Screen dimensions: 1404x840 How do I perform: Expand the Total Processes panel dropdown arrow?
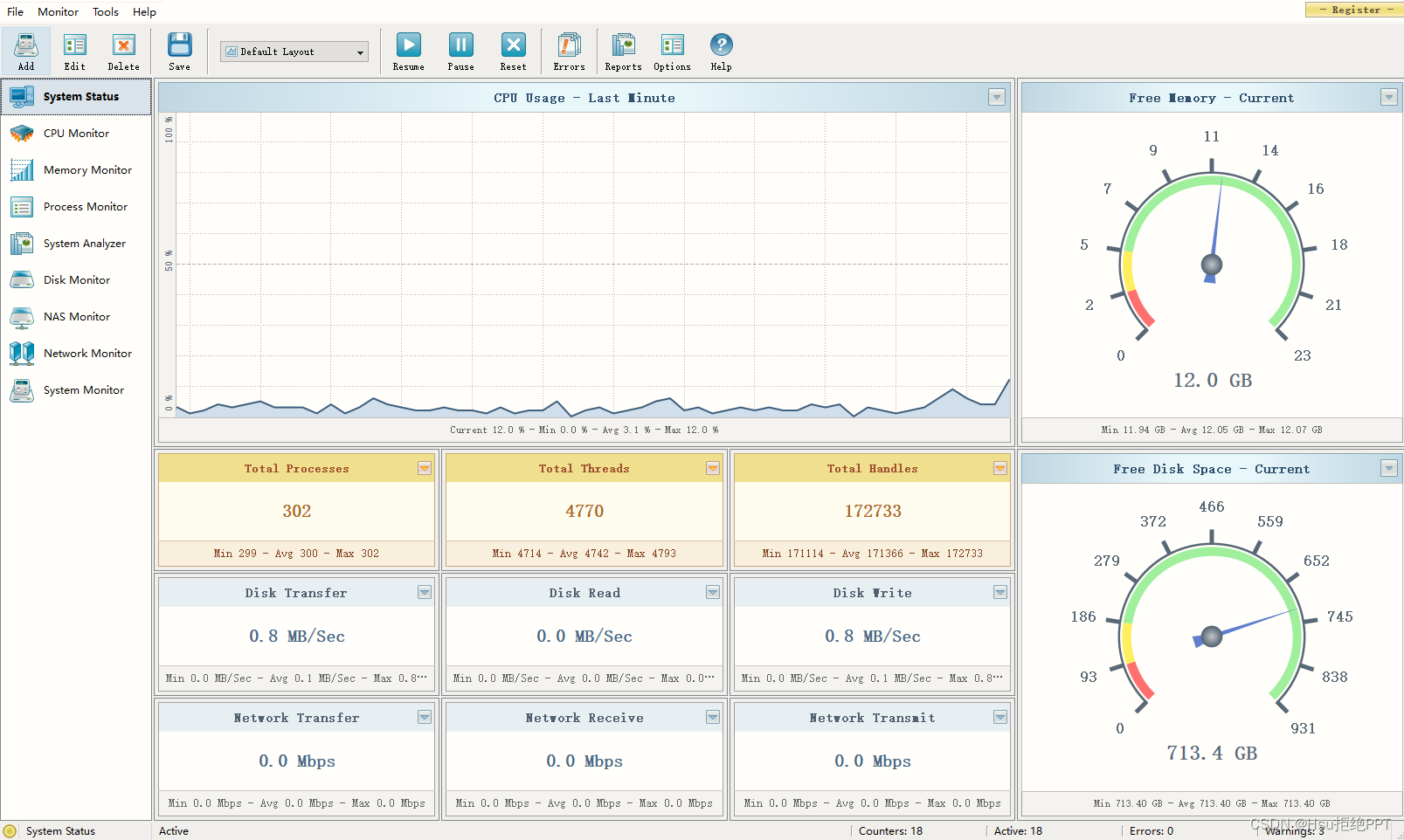(x=425, y=468)
